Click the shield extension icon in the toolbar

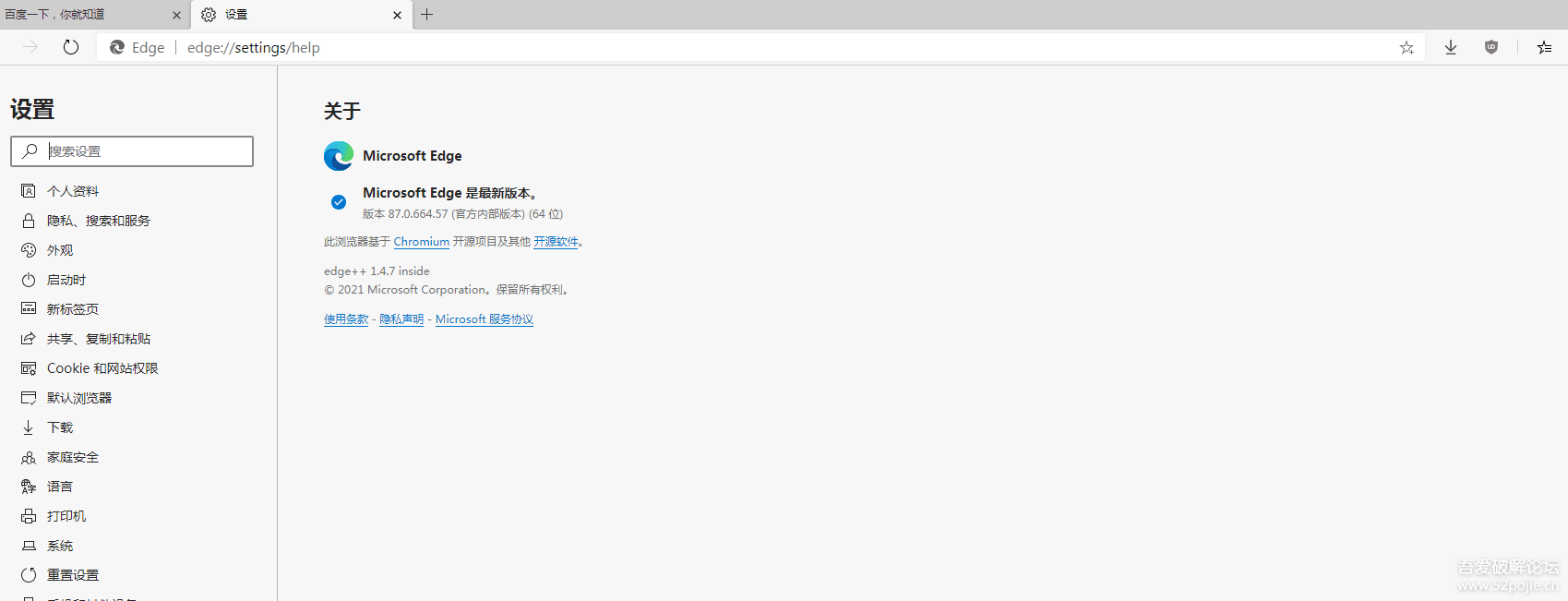tap(1491, 47)
